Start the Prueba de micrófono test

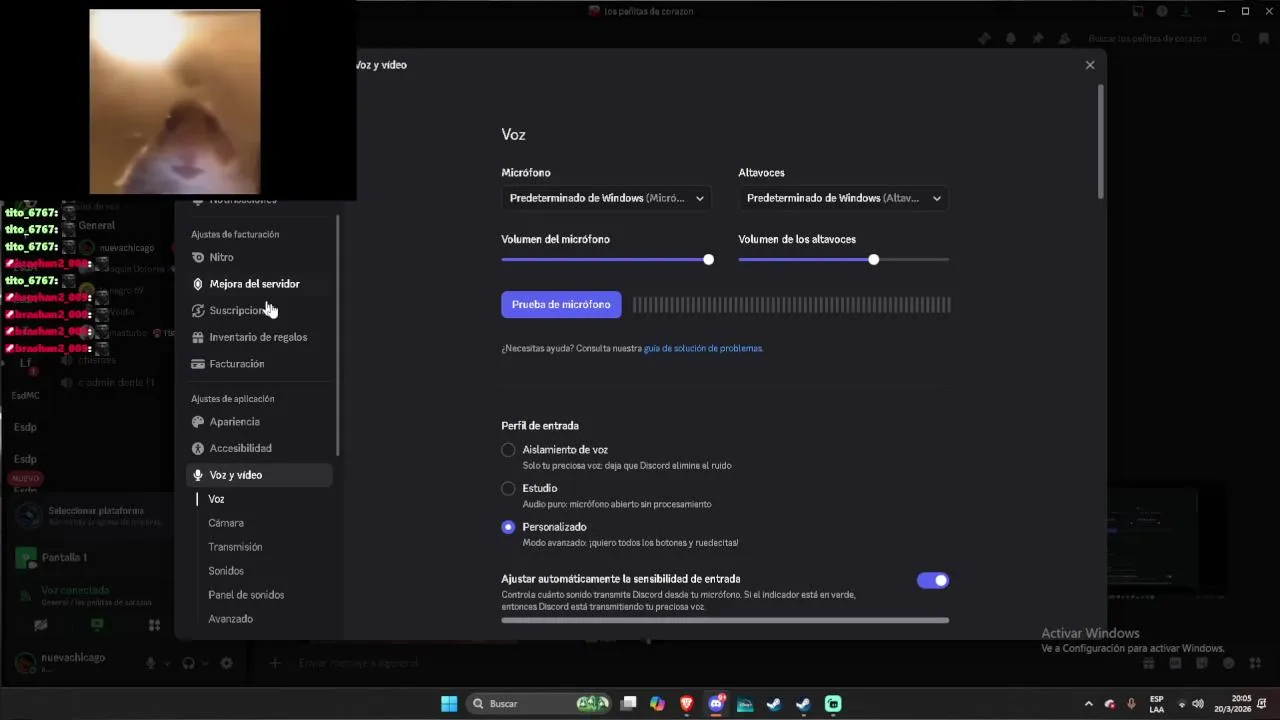tap(561, 305)
